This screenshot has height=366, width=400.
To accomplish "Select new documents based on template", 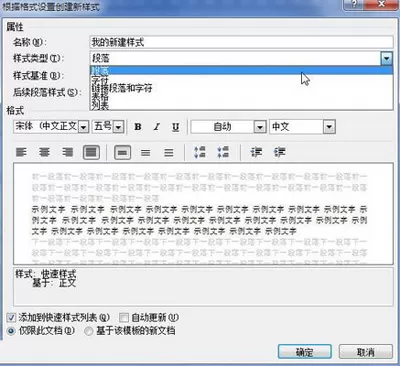I will 88,331.
